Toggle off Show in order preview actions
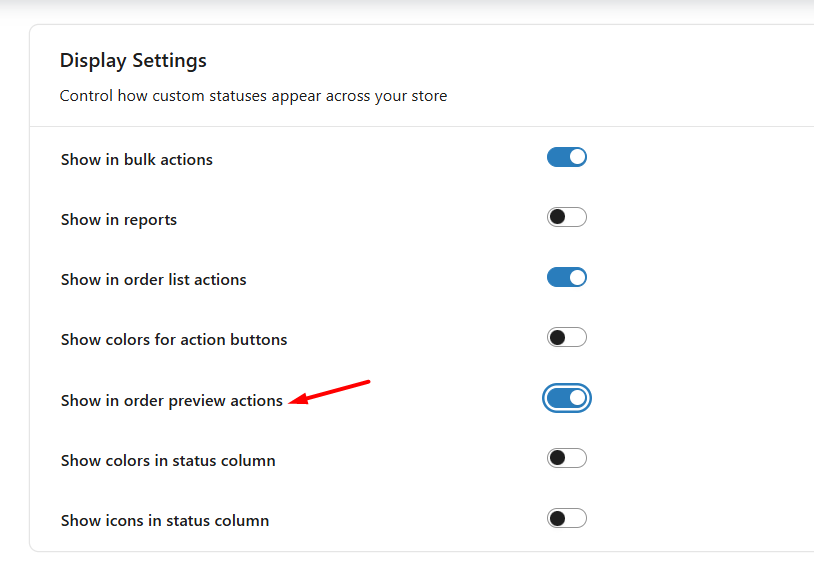The width and height of the screenshot is (814, 571). pyautogui.click(x=567, y=398)
